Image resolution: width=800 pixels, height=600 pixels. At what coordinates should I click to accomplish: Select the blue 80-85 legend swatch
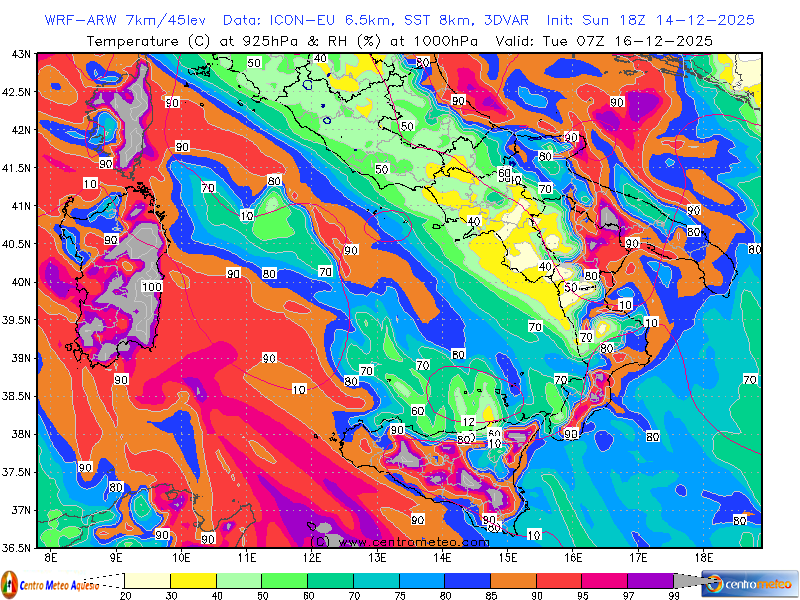point(467,580)
